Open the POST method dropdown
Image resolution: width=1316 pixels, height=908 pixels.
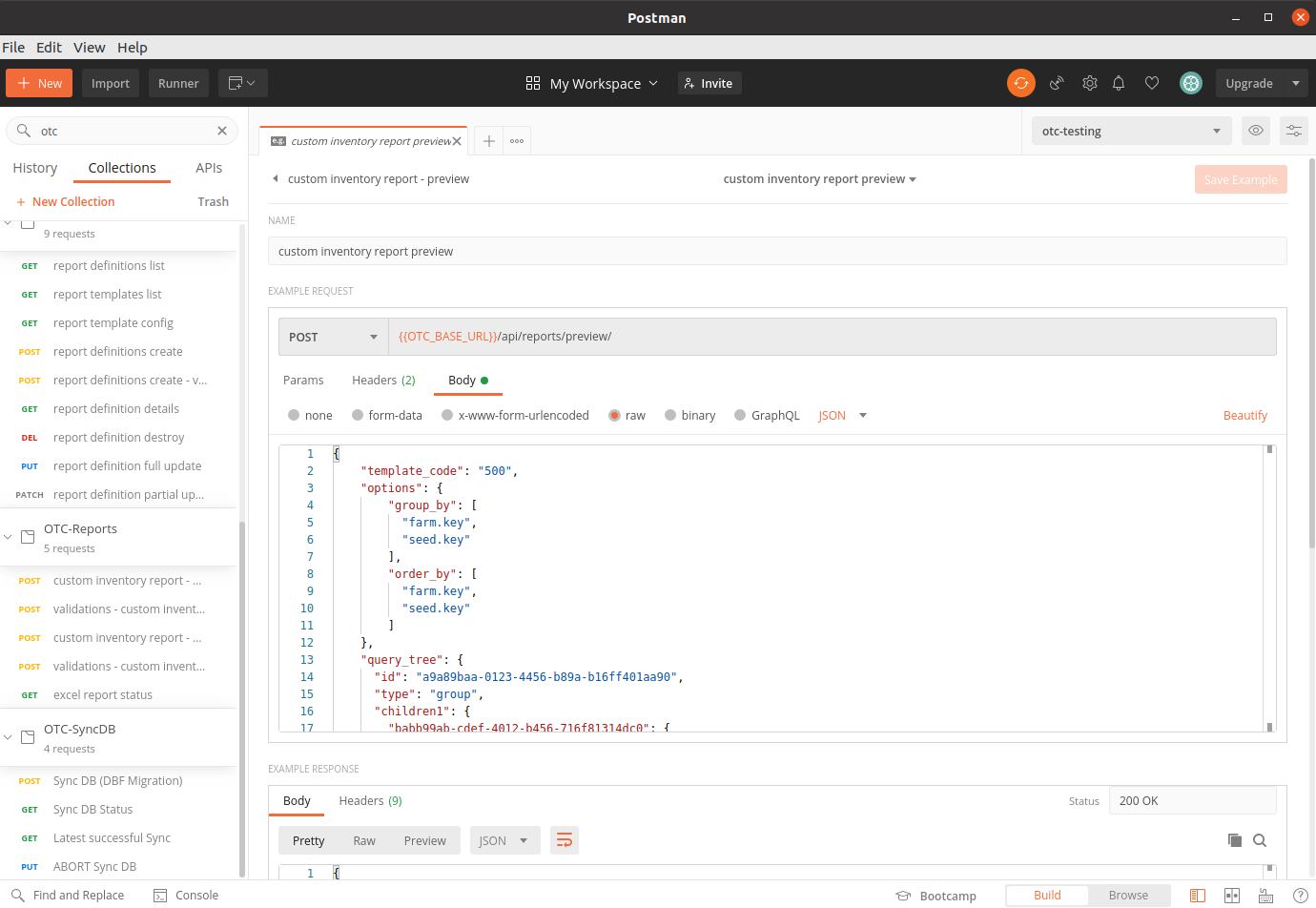click(333, 337)
